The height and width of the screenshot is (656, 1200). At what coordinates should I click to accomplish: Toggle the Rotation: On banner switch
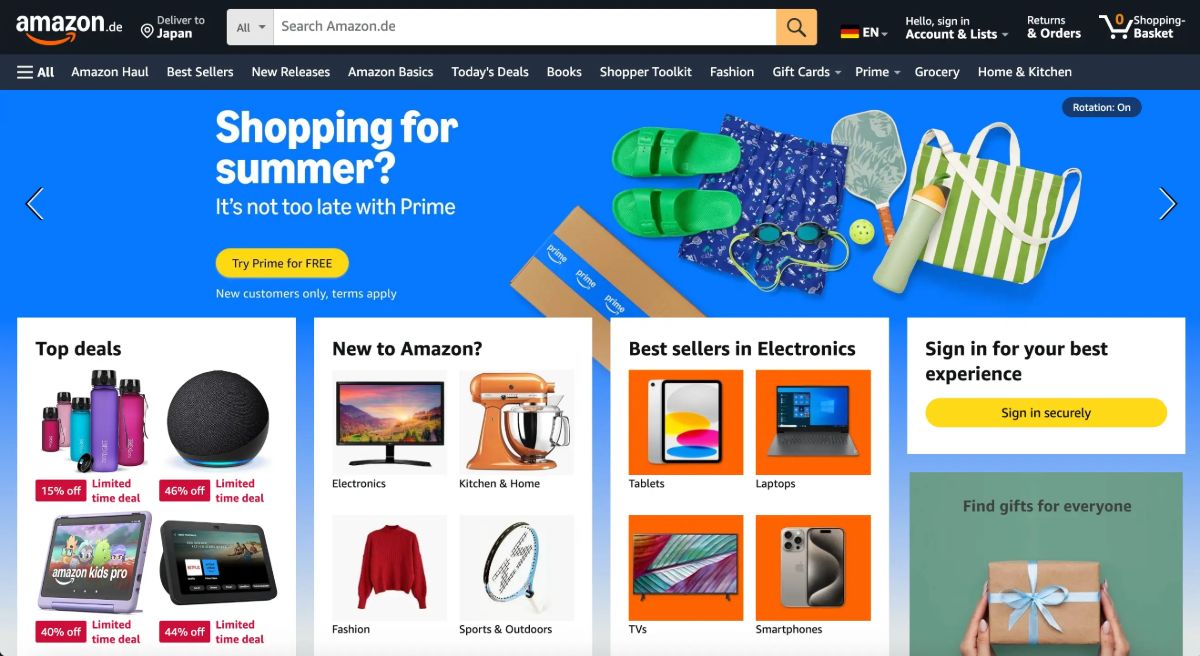[1101, 107]
